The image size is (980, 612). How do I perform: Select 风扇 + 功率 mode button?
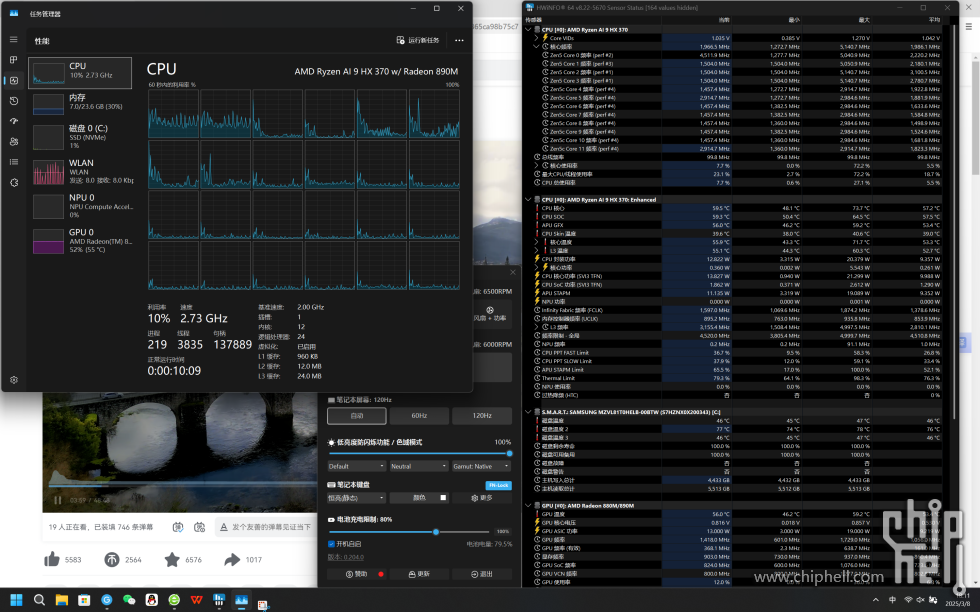491,314
